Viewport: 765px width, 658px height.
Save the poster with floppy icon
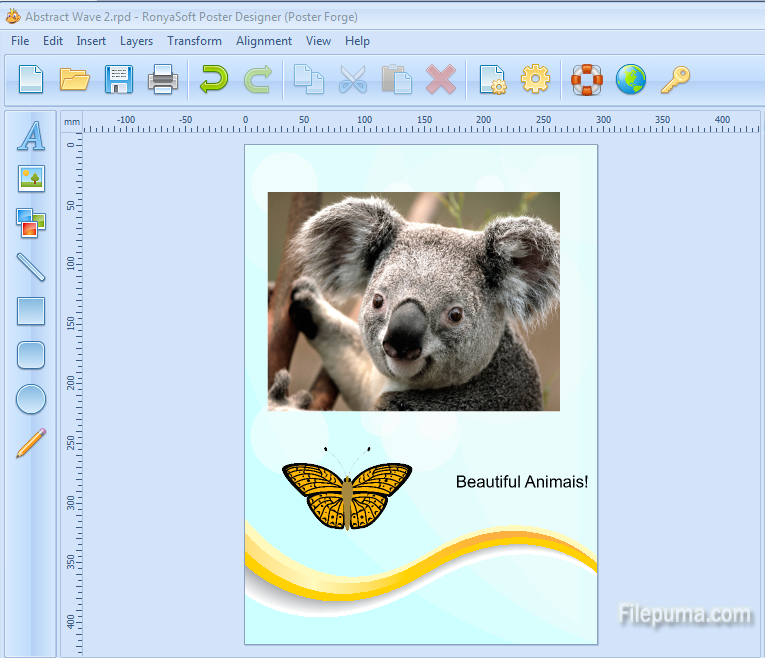[119, 79]
